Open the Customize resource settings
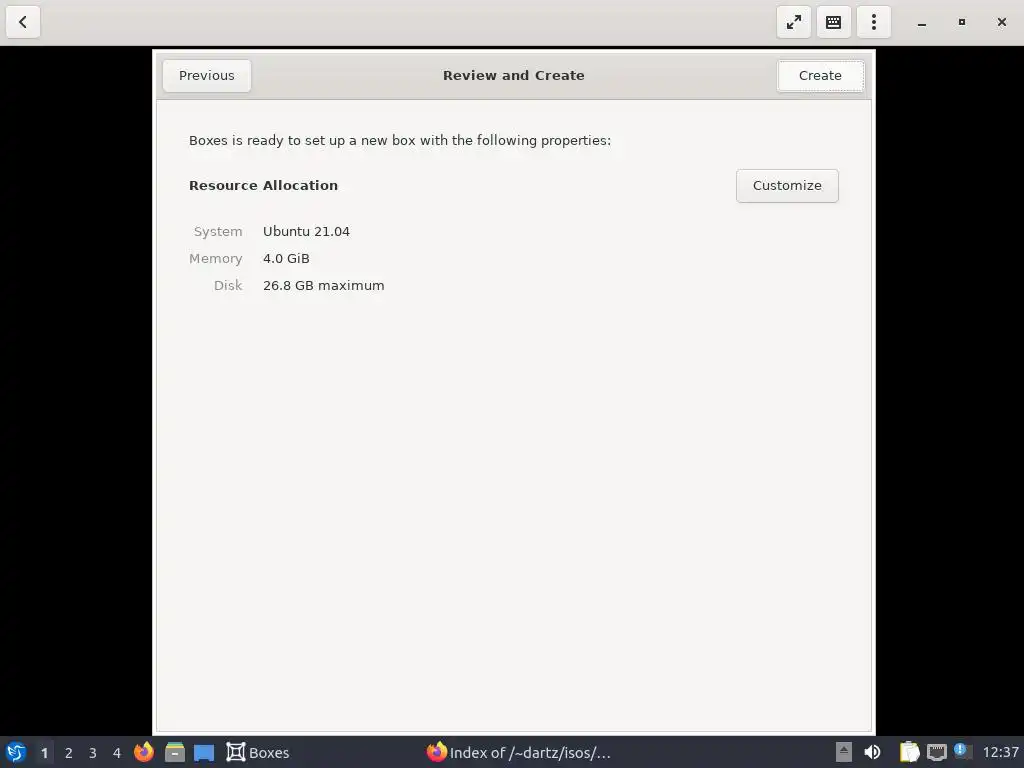1024x768 pixels. pos(787,185)
